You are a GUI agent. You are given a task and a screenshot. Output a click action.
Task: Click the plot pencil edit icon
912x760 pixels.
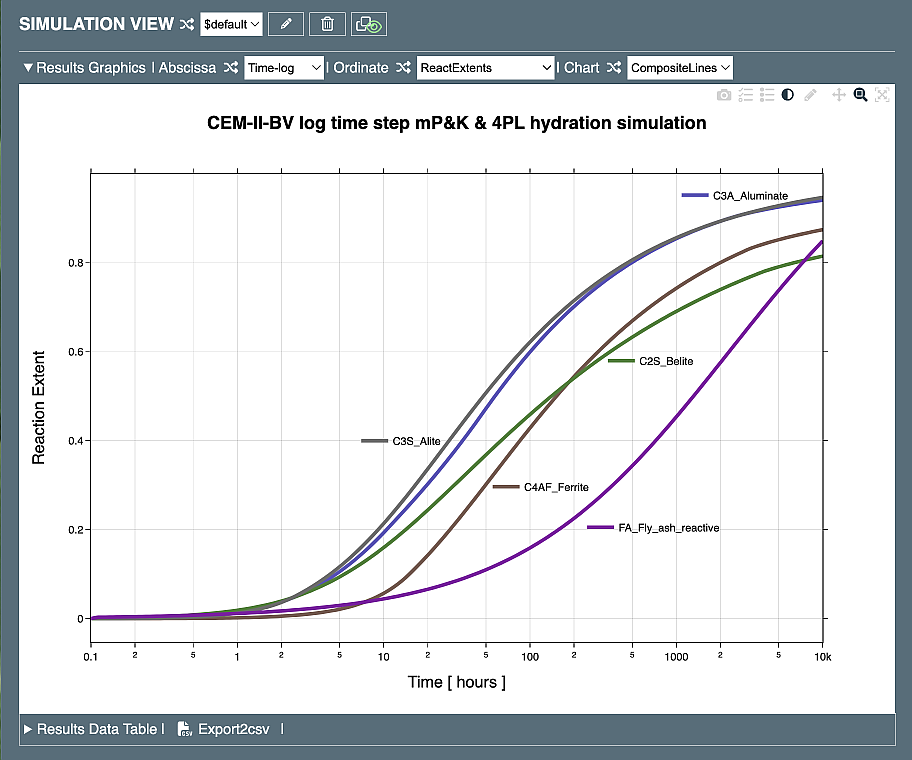[x=810, y=95]
